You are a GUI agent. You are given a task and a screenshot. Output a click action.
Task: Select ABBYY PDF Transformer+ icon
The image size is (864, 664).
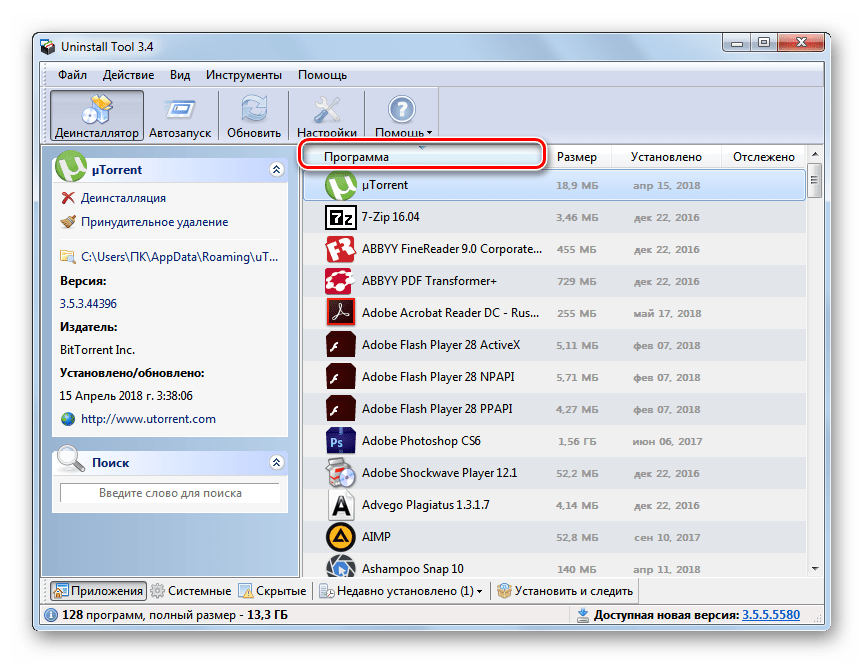coord(341,281)
